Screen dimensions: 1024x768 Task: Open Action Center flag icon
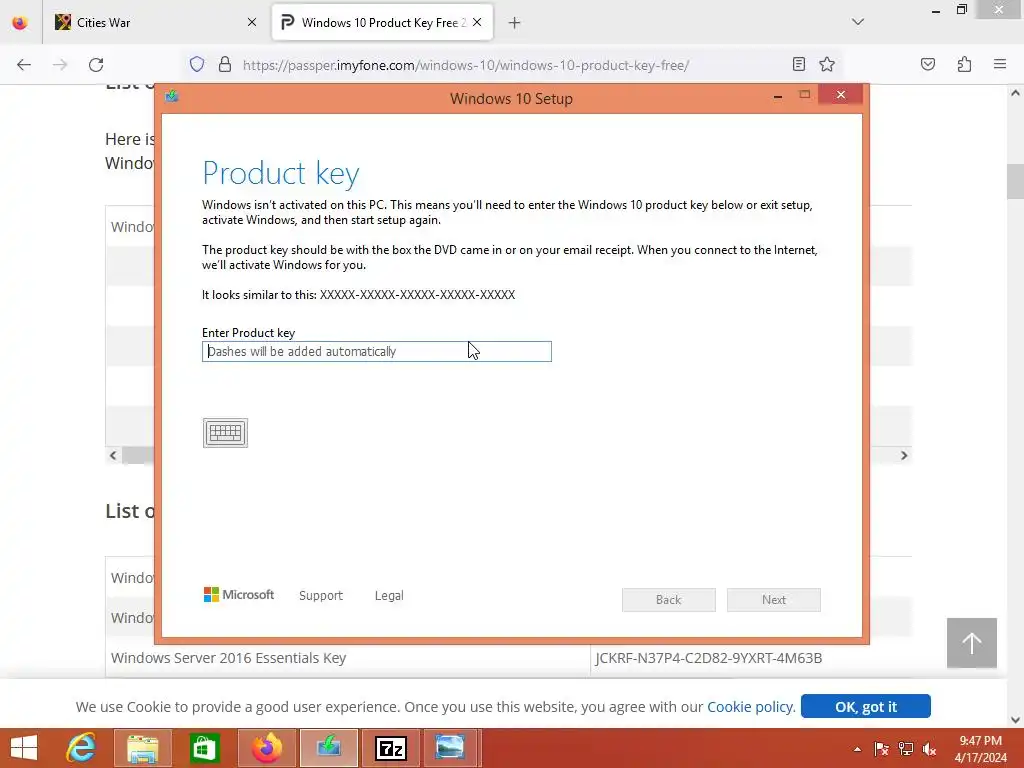click(x=881, y=749)
